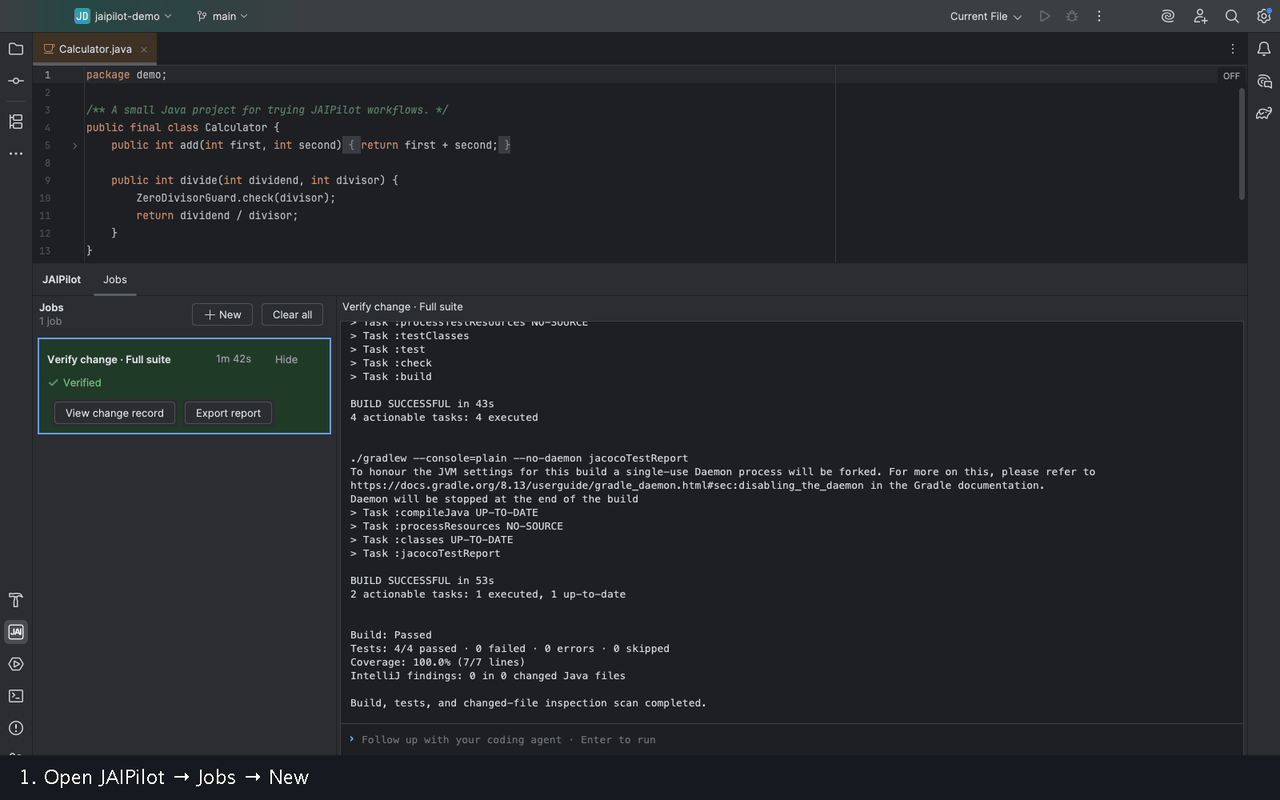Screen dimensions: 1280x800
Task: Open the Commit tool window icon
Action: (16, 81)
